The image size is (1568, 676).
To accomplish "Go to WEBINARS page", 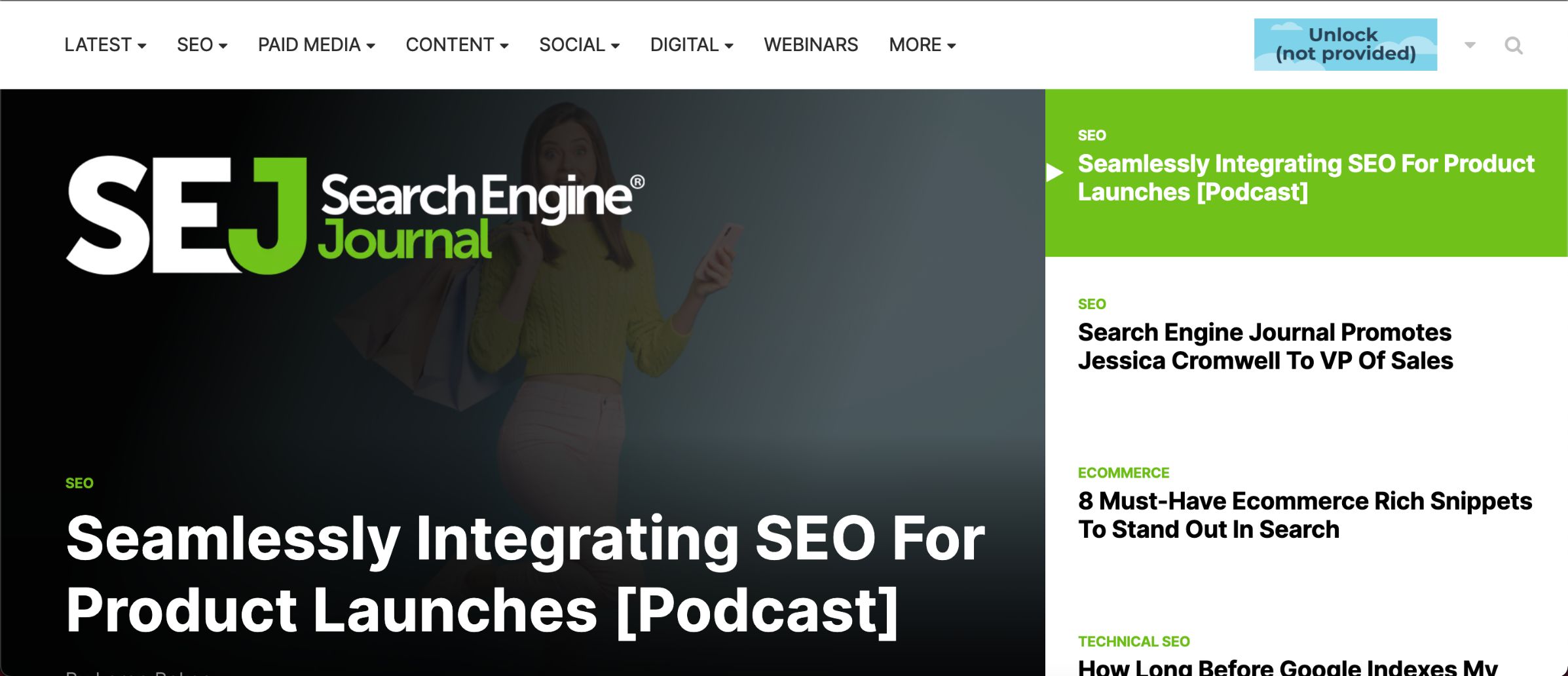I will click(x=811, y=45).
